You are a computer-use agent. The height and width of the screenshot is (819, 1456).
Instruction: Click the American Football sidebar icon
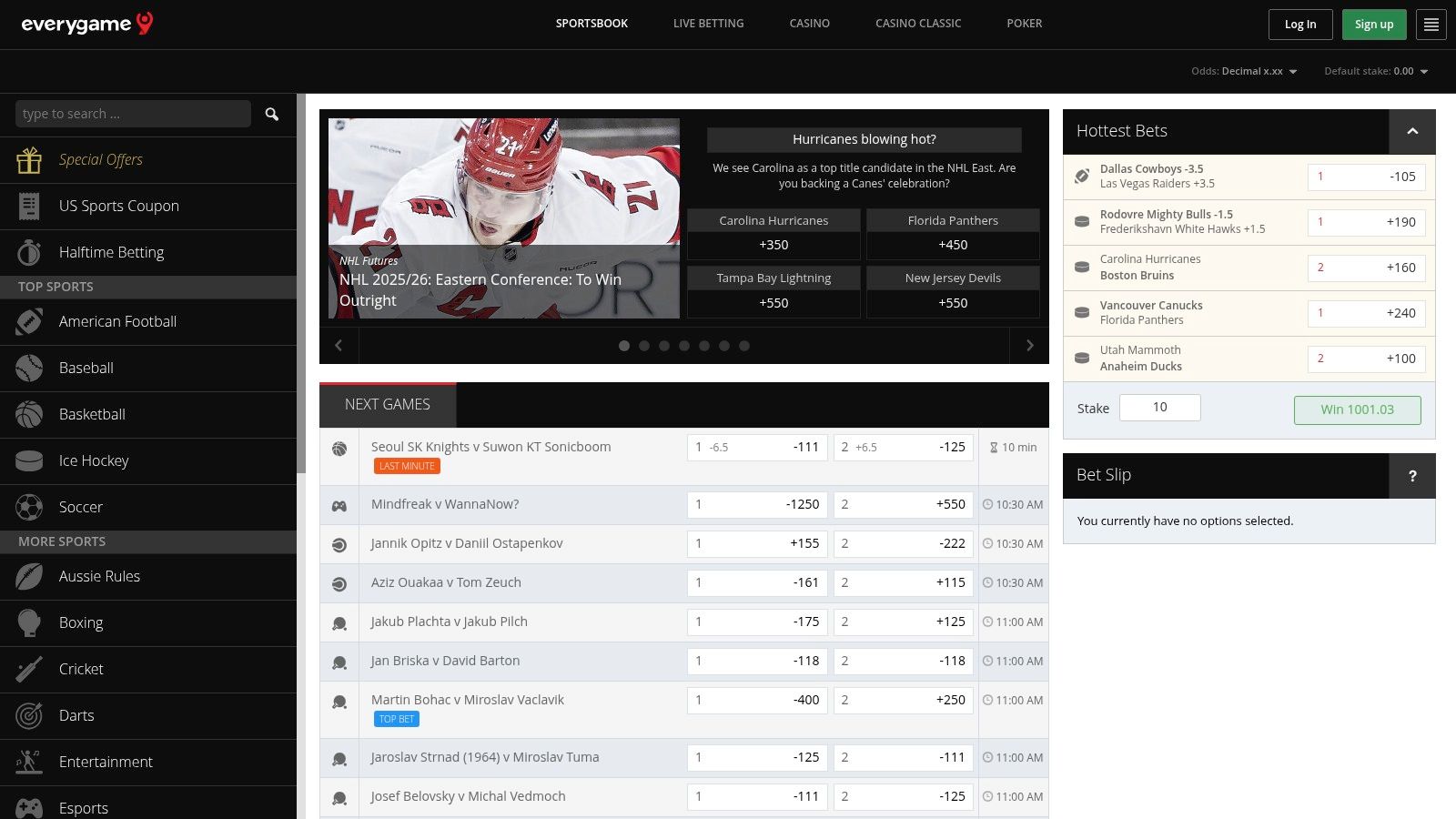coord(29,321)
